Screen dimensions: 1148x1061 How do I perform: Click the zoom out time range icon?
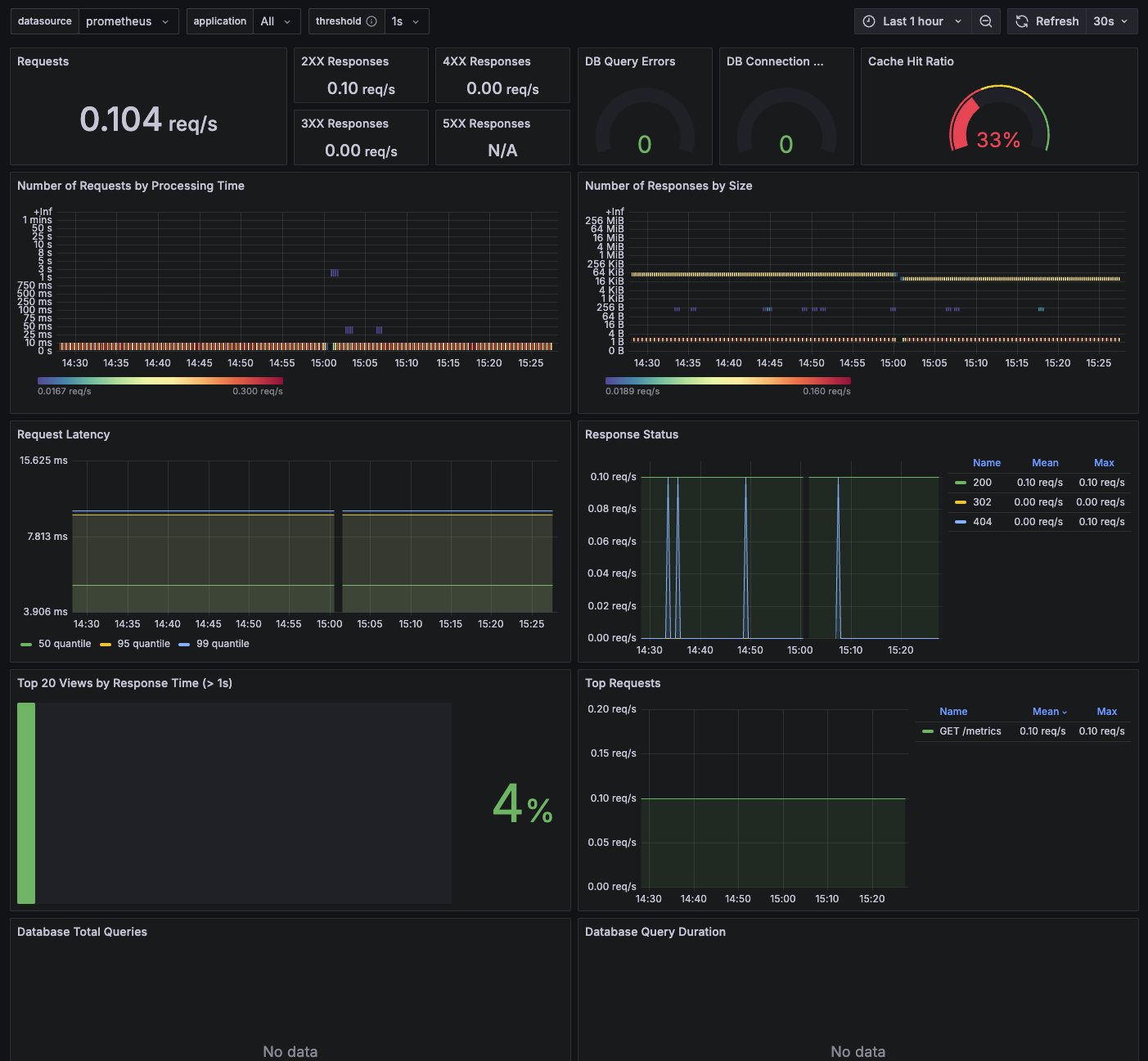(x=985, y=21)
